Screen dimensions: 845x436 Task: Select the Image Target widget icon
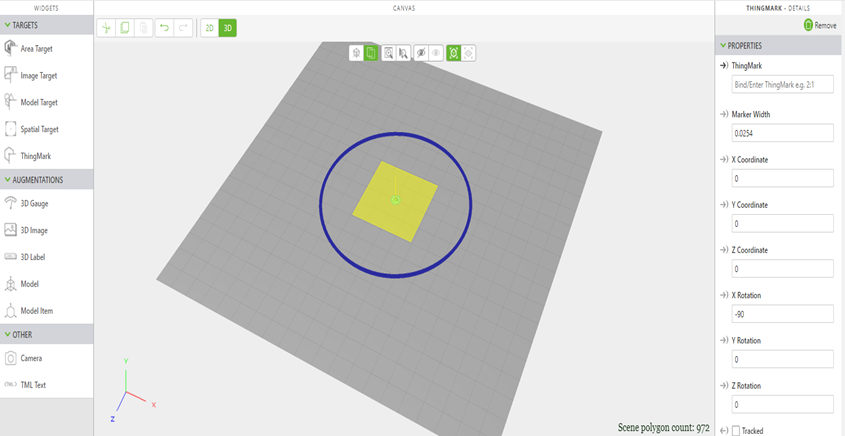[10, 75]
